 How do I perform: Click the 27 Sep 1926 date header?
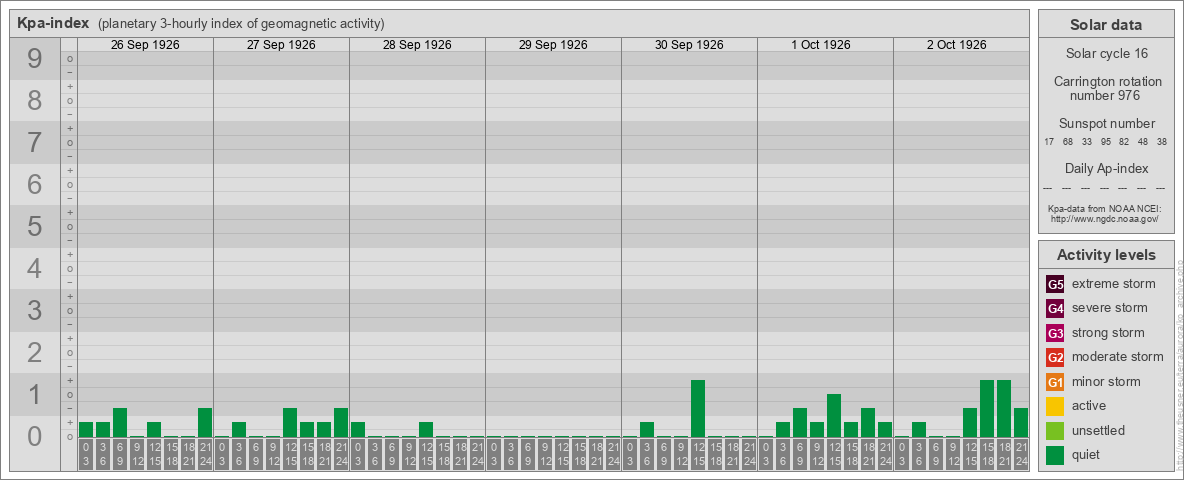(x=281, y=45)
